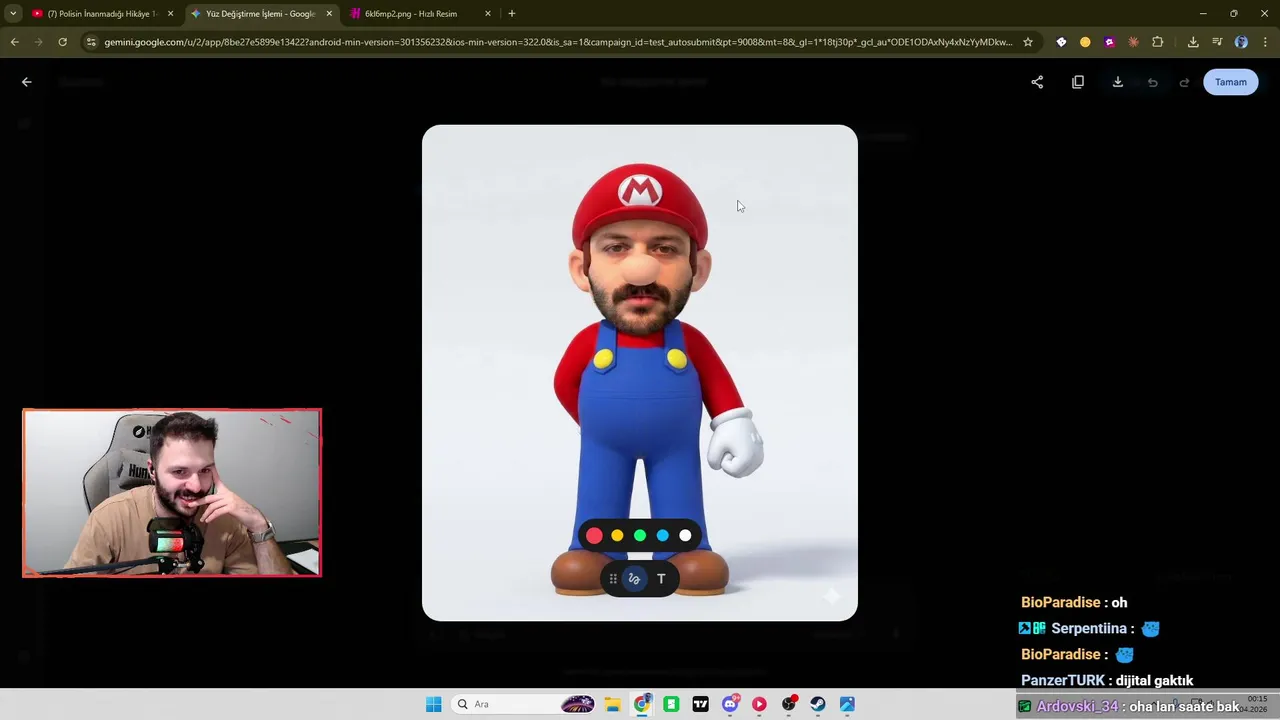Open Steam from the taskbar
This screenshot has width=1280, height=720.
click(x=818, y=704)
